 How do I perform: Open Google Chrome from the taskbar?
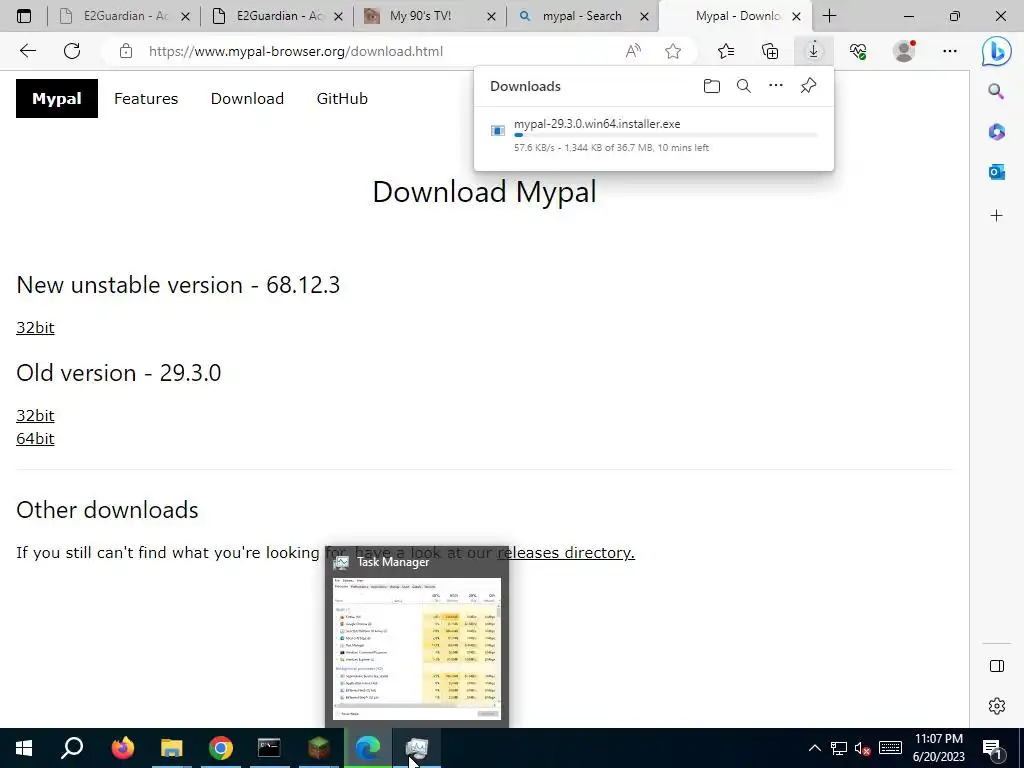coord(221,748)
